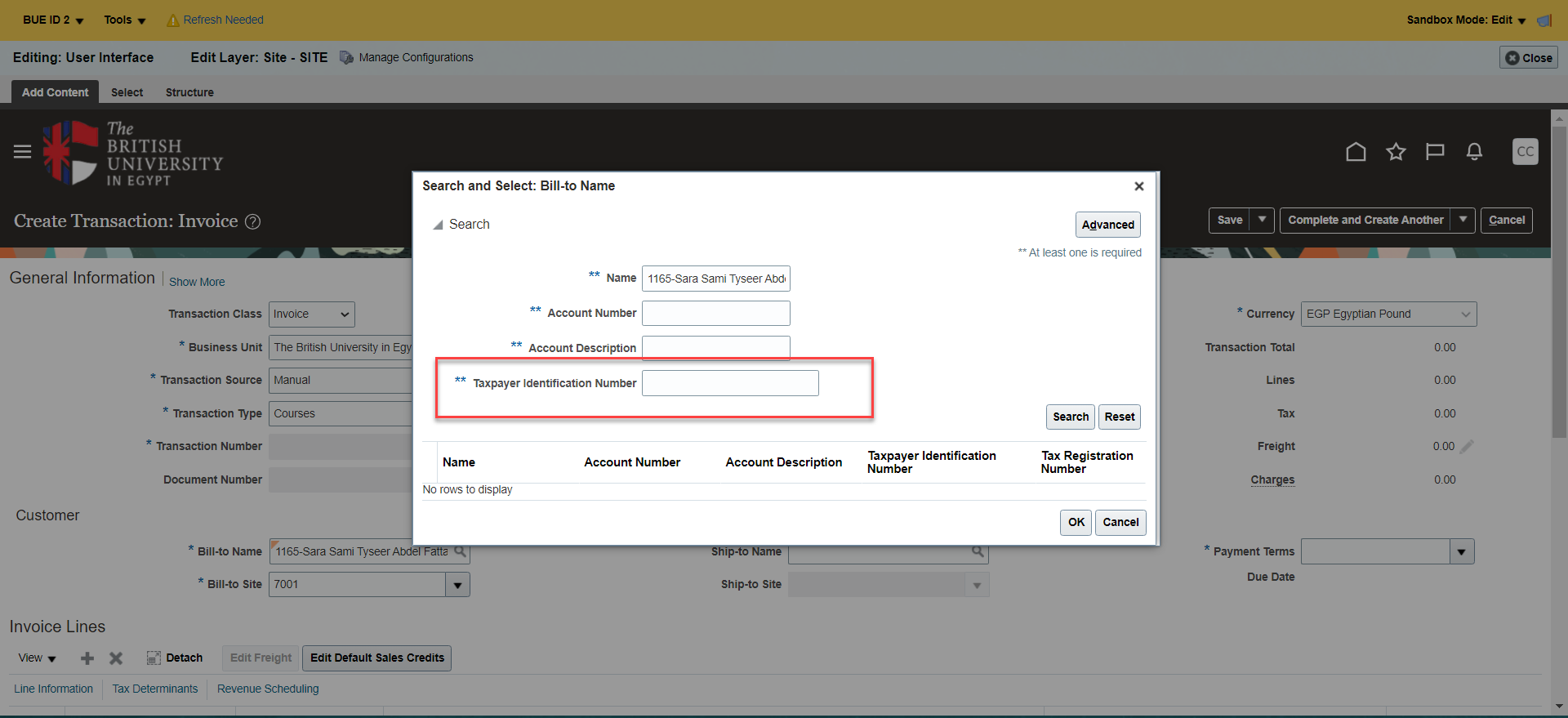Open the CC user avatar menu
Viewport: 1568px width, 718px height.
click(x=1525, y=152)
